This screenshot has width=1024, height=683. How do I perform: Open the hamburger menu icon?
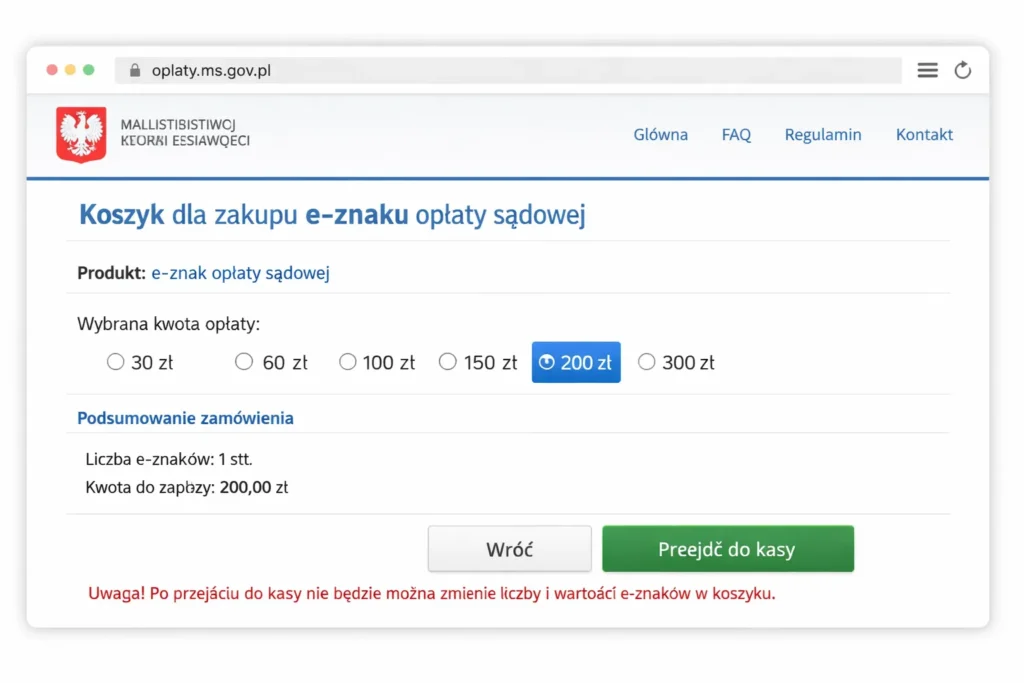click(926, 70)
